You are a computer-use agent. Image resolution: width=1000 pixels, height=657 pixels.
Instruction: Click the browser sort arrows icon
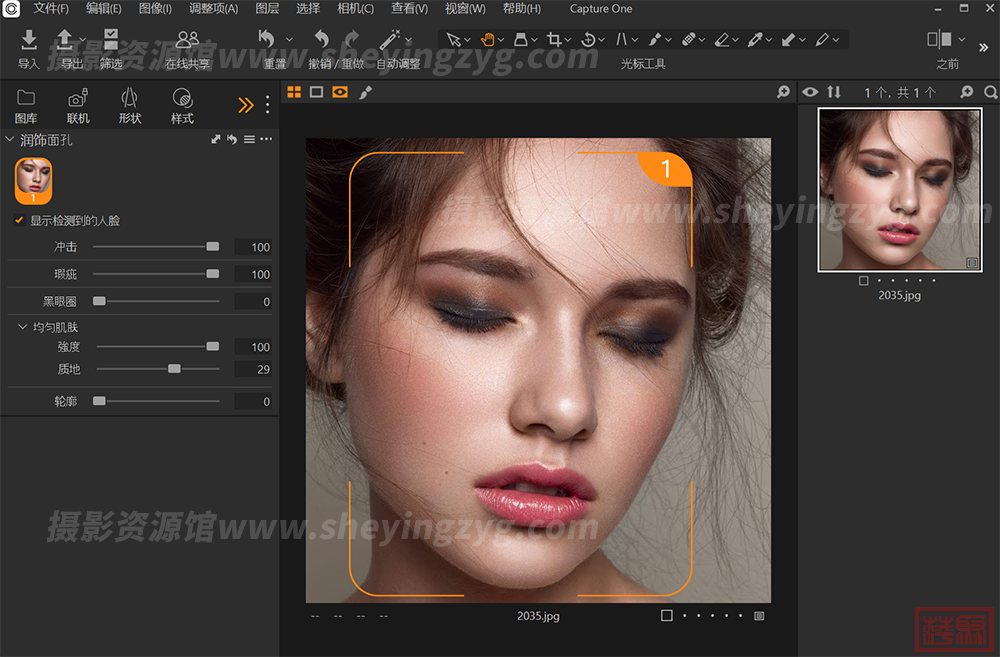click(834, 92)
